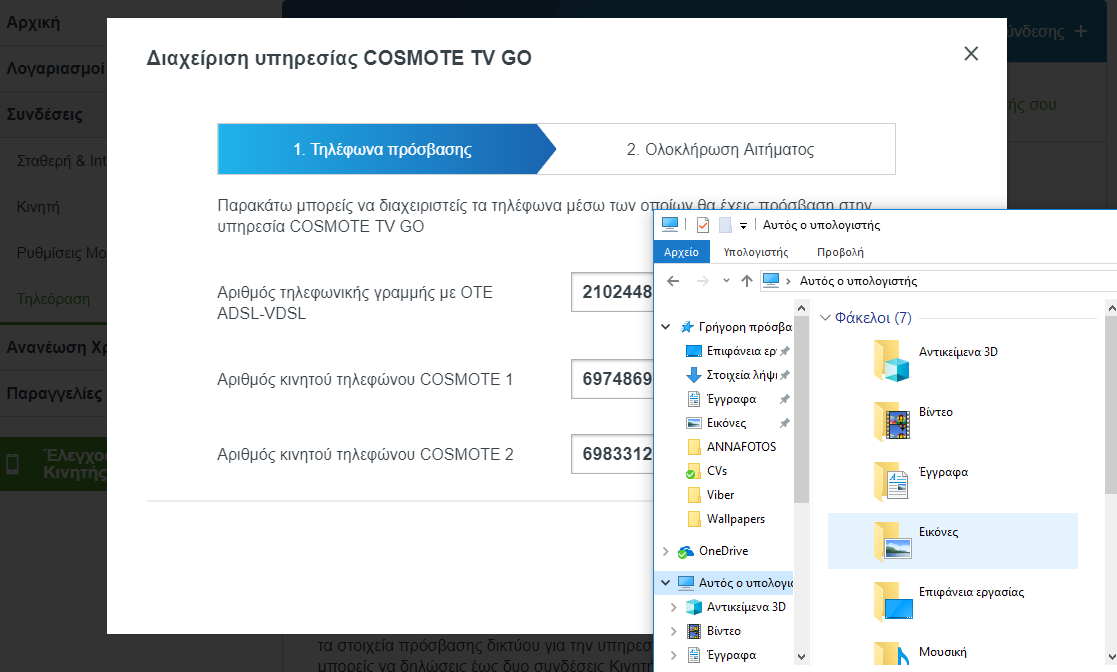Click navigation pane scrollbar thumb
Viewport: 1117px width, 672px height.
click(x=801, y=410)
